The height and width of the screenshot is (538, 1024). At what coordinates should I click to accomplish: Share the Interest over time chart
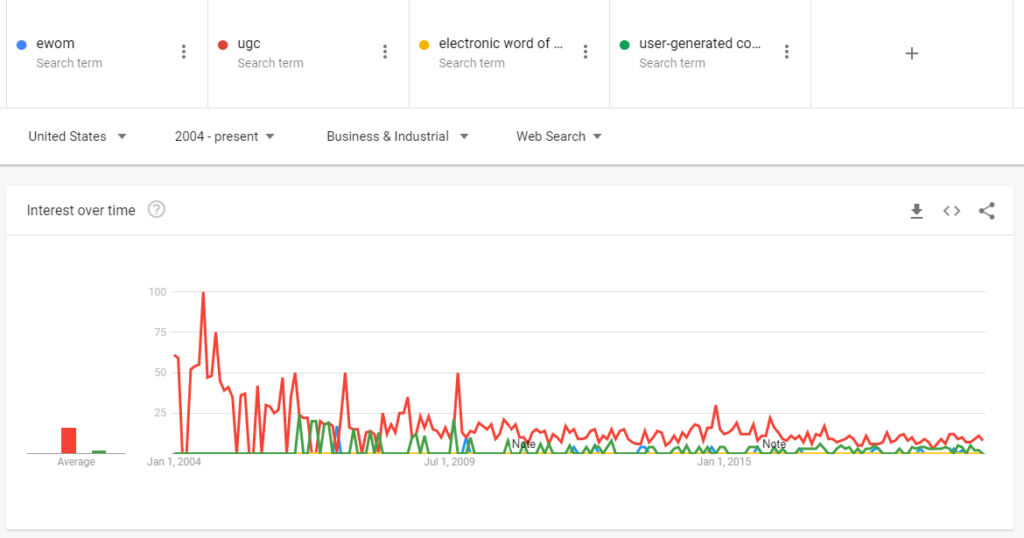pos(987,211)
